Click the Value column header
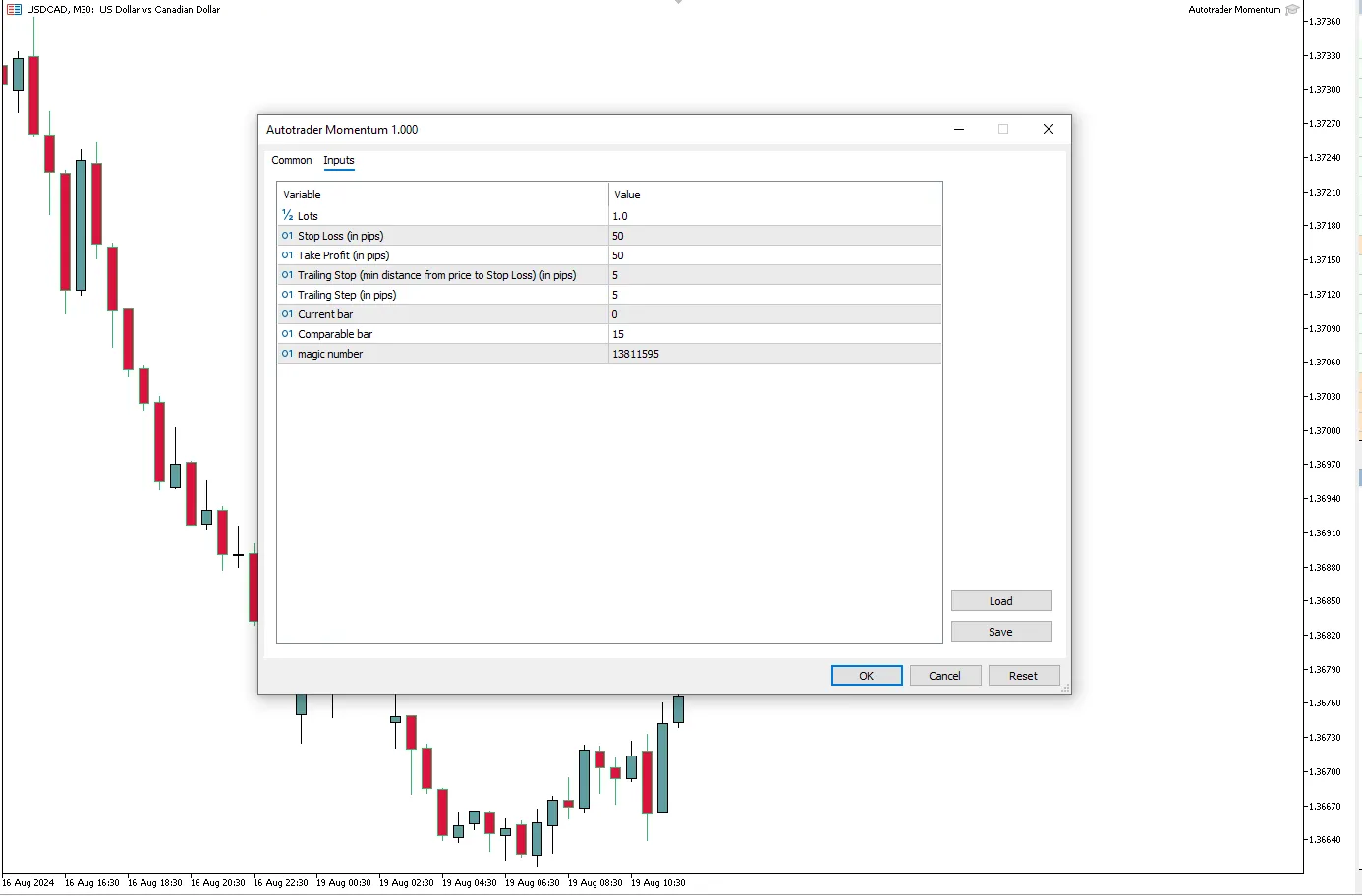The height and width of the screenshot is (896, 1362). click(775, 195)
